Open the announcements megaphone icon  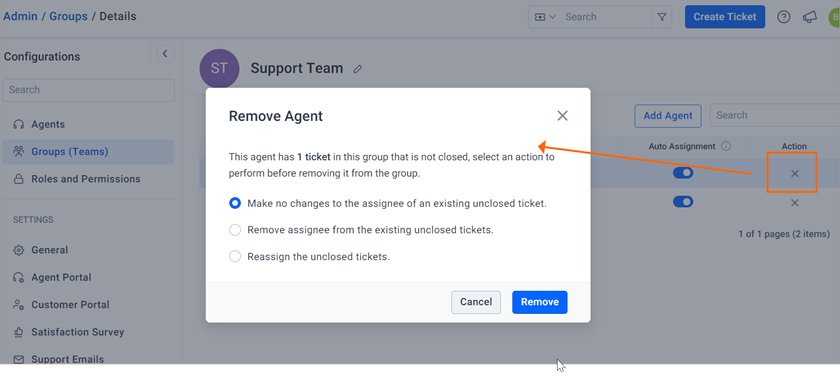(x=809, y=17)
